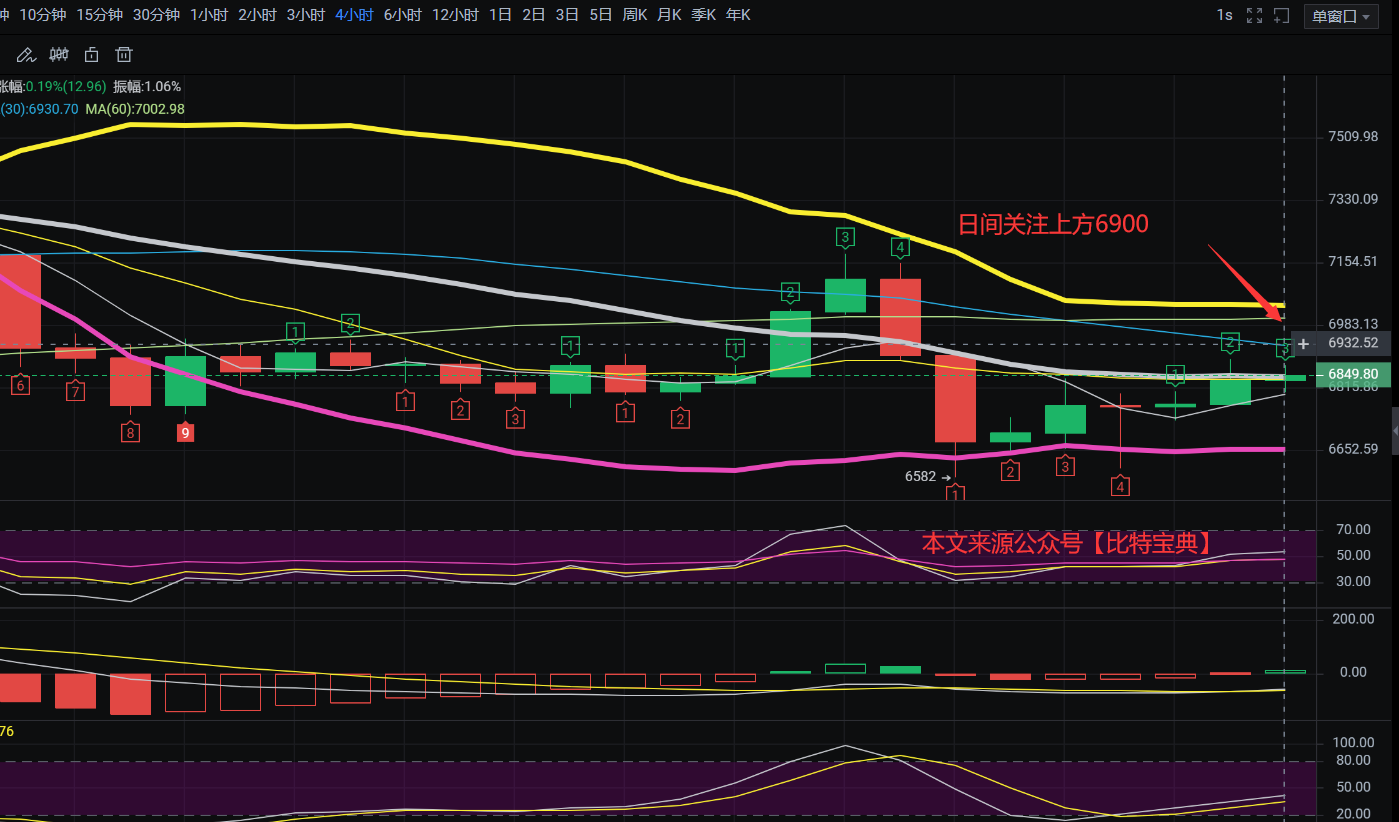Expand the 季K quarterly candle option
Viewport: 1399px width, 822px height.
[x=704, y=15]
